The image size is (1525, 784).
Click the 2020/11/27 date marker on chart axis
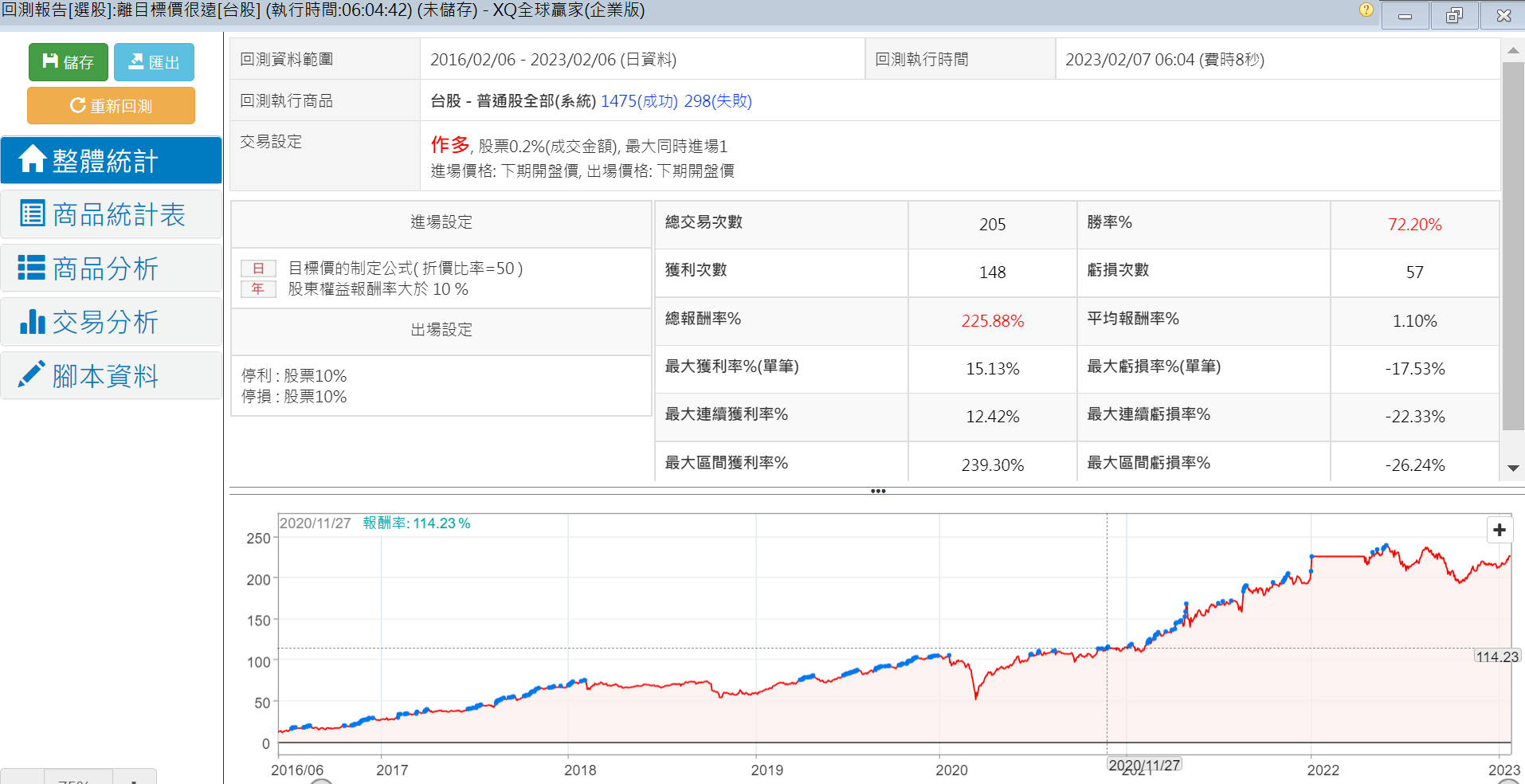[x=1144, y=765]
